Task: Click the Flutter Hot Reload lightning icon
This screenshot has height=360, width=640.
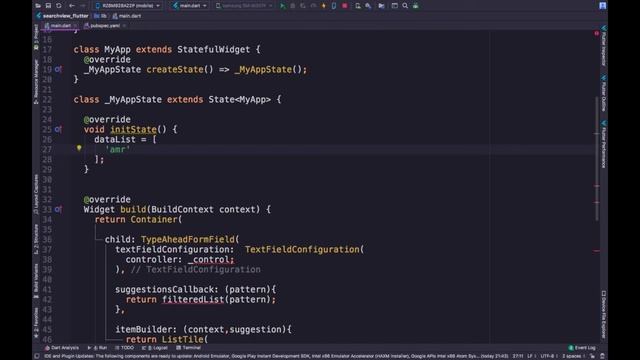Action: (x=324, y=6)
